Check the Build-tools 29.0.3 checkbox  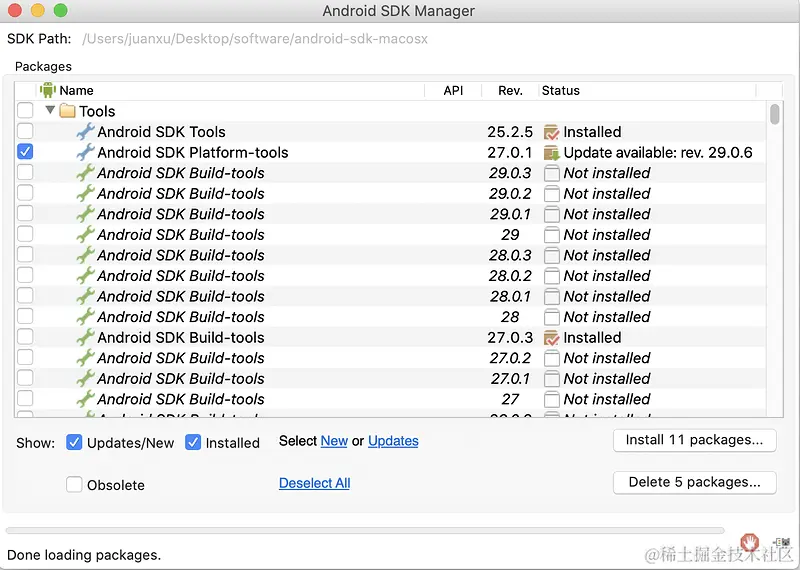pyautogui.click(x=25, y=173)
